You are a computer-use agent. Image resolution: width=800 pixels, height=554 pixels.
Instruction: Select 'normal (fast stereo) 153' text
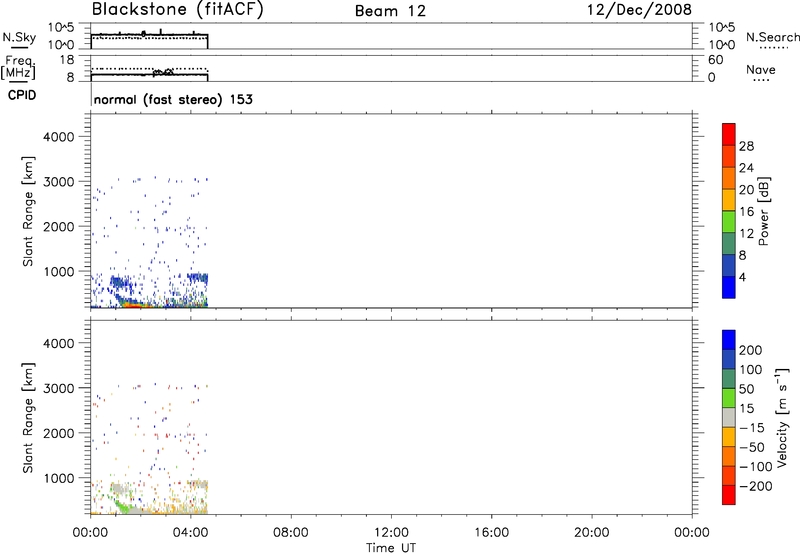click(173, 100)
